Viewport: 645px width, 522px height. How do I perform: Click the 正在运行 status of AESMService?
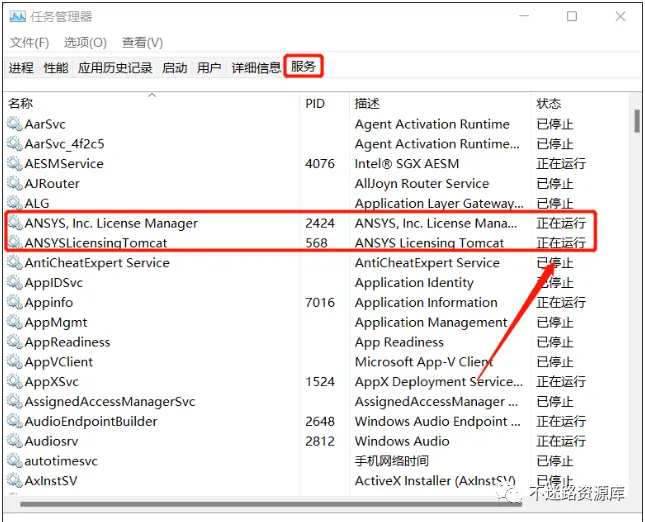[561, 163]
